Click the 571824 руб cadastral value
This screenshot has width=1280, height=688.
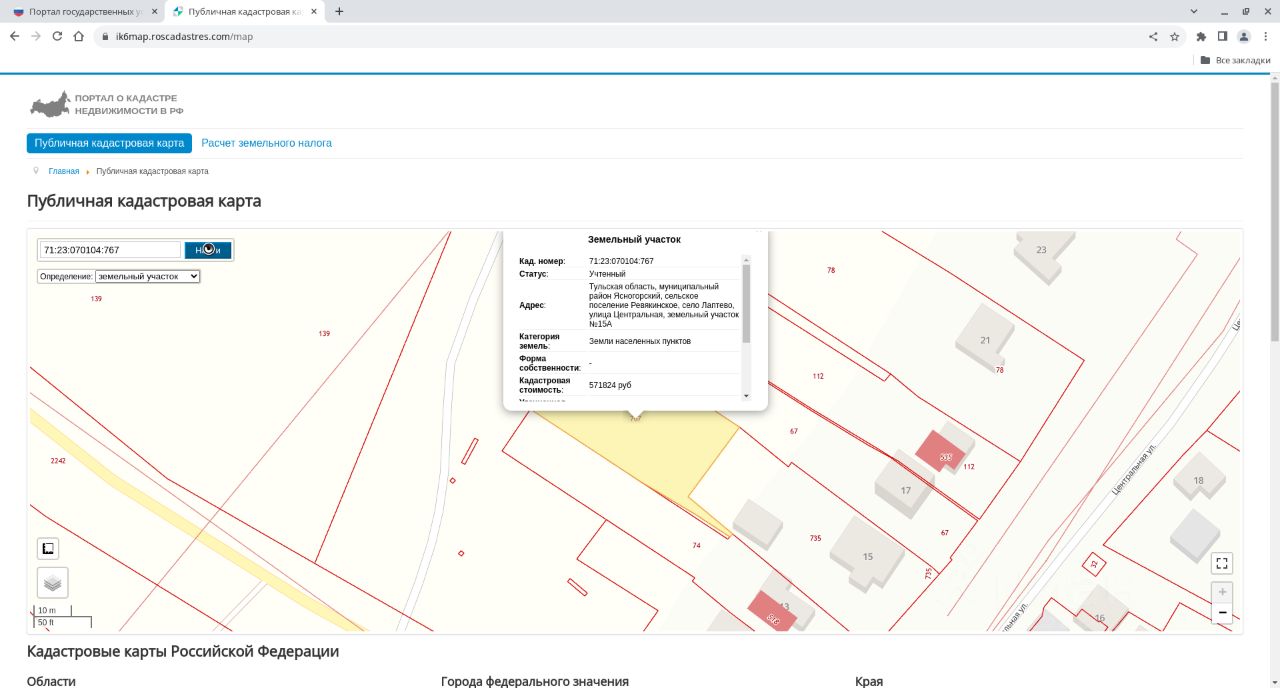(610, 385)
